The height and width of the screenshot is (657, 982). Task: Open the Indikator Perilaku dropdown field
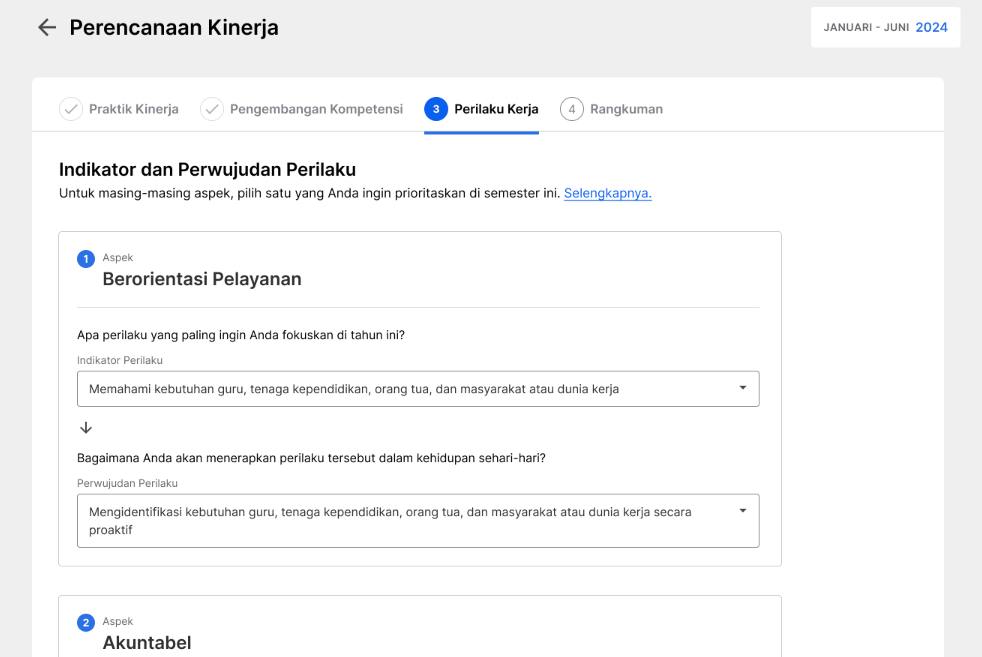[x=418, y=389]
